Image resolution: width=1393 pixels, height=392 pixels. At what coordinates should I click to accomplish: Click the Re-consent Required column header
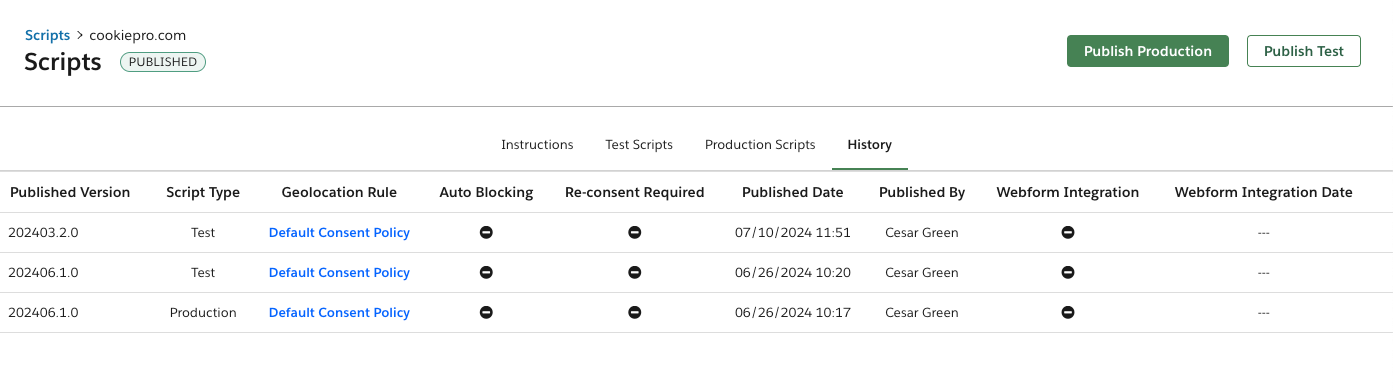634,192
